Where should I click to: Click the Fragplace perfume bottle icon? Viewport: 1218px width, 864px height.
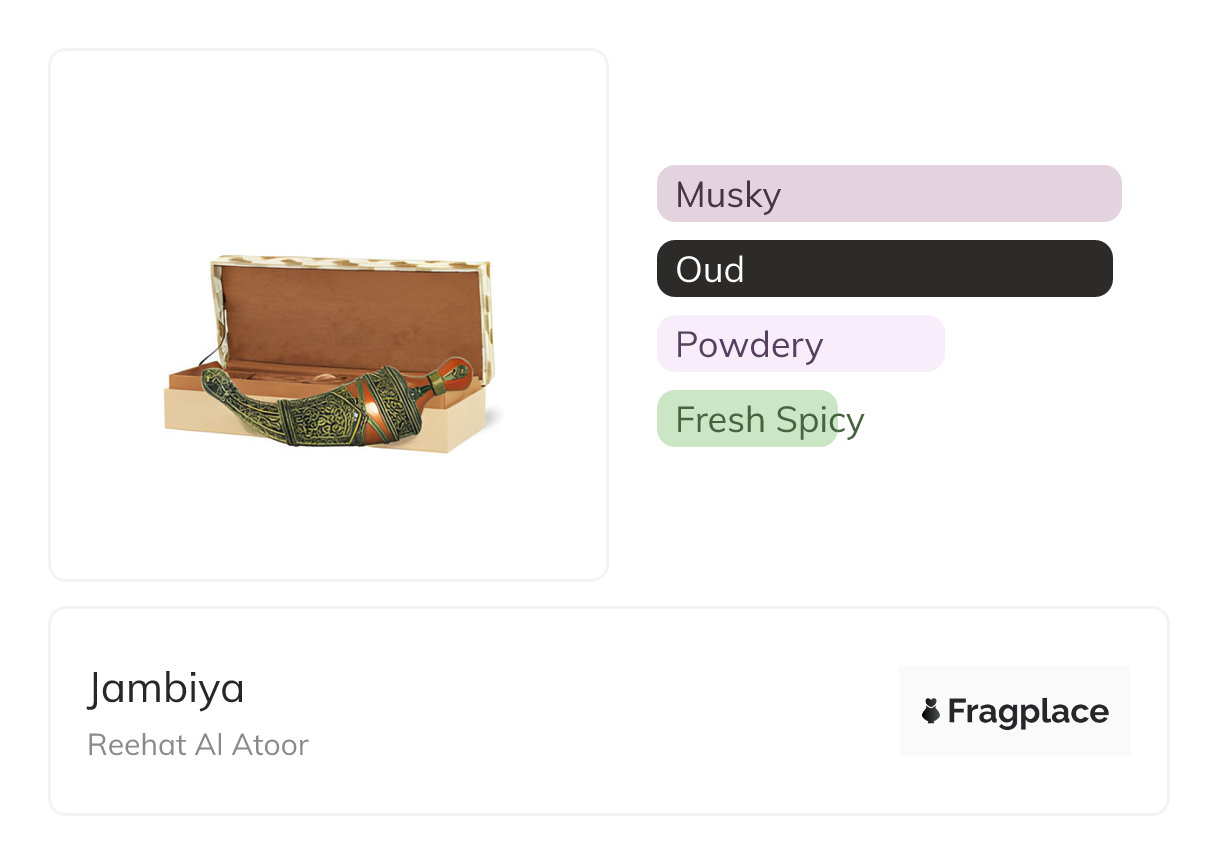click(931, 711)
